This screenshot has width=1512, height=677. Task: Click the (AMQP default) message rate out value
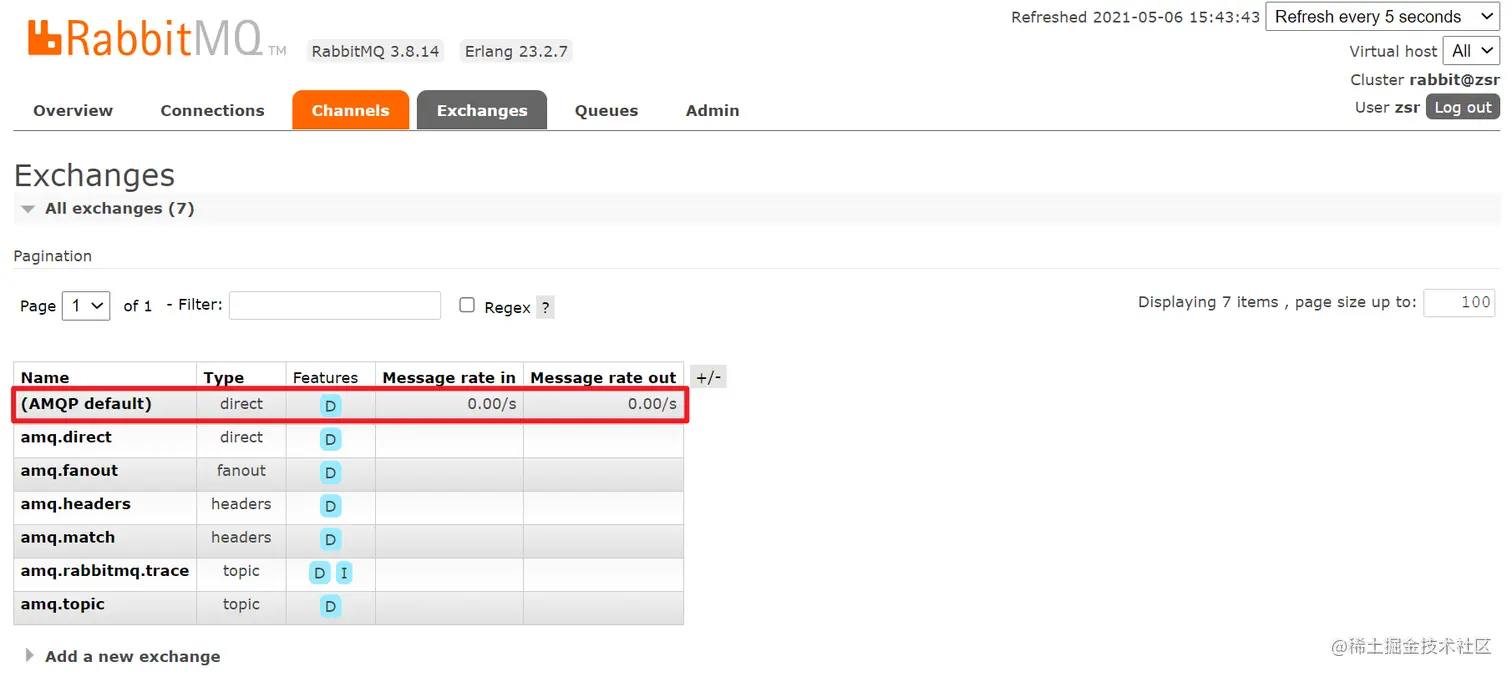tap(652, 404)
